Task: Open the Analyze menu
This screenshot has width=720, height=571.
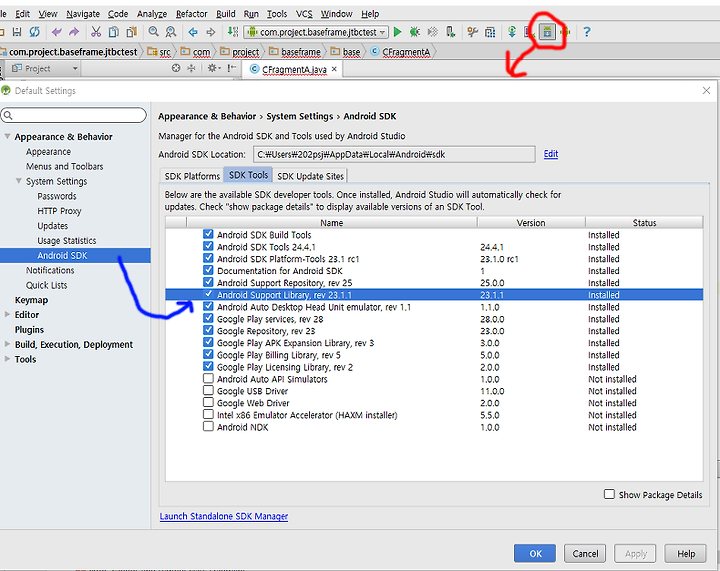Action: point(152,14)
